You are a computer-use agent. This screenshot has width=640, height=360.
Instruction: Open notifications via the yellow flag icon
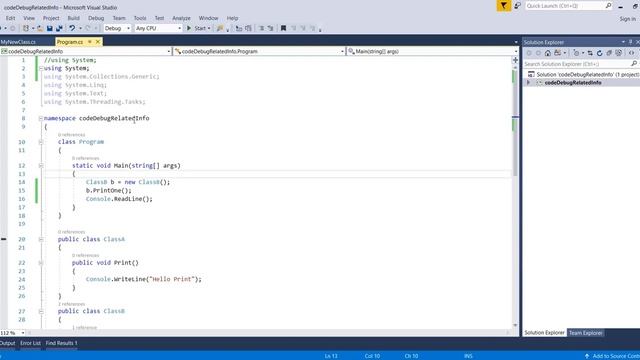click(504, 6)
